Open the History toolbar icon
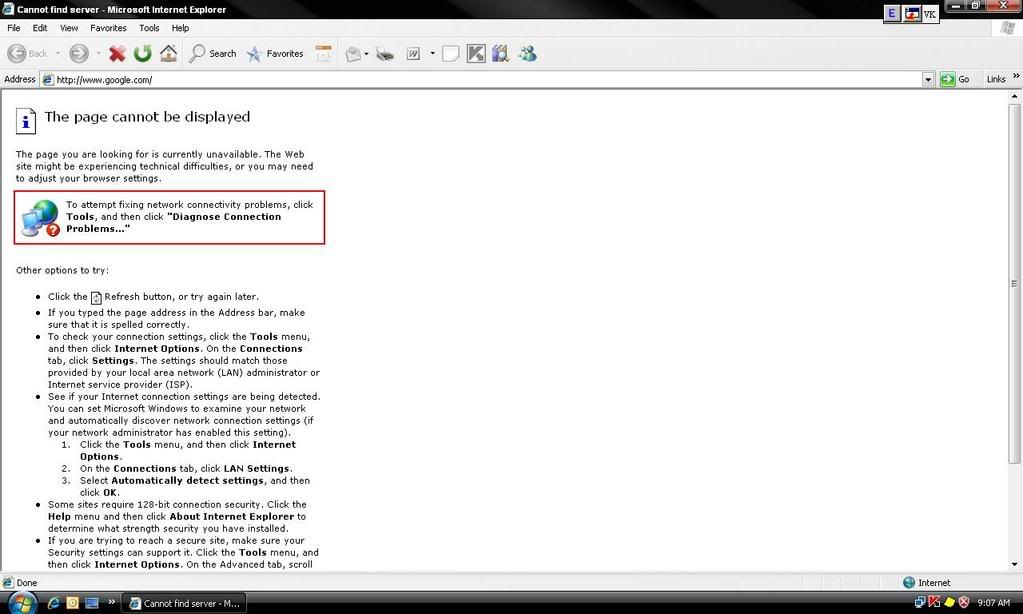1023x614 pixels. 324,54
